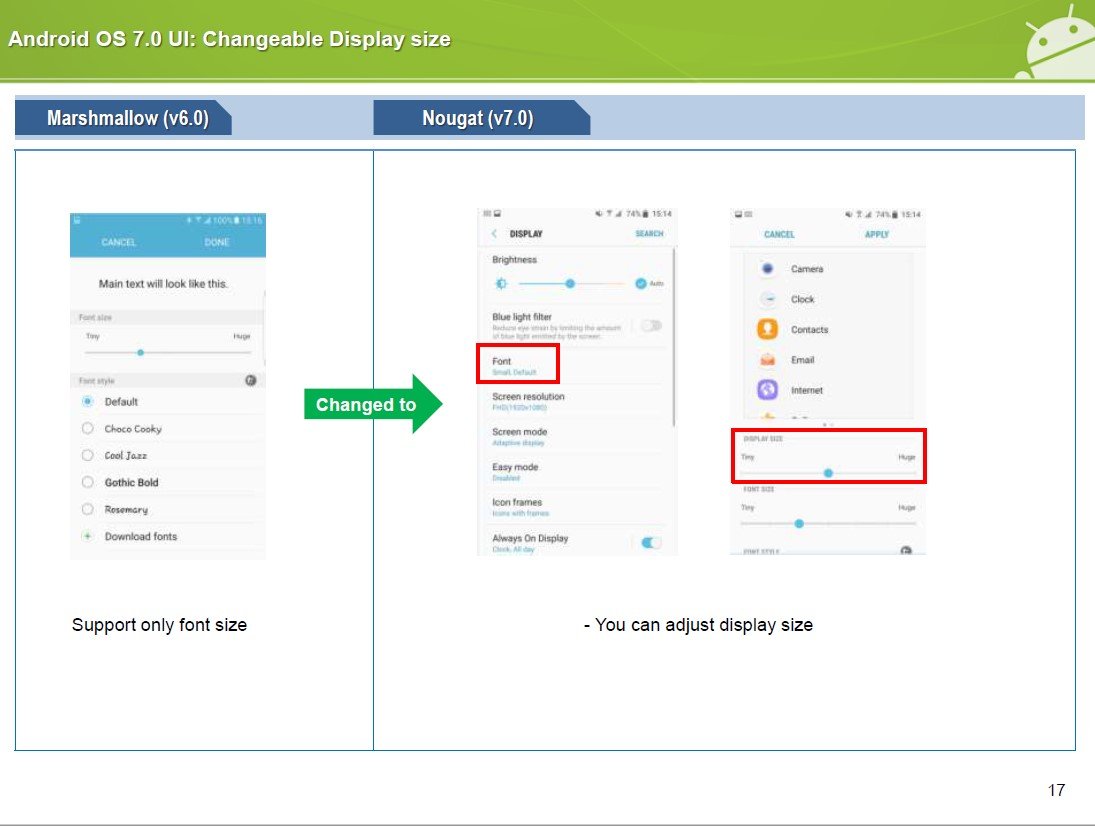Turn off the Always On Display switch
This screenshot has height=826, width=1095.
[x=651, y=542]
